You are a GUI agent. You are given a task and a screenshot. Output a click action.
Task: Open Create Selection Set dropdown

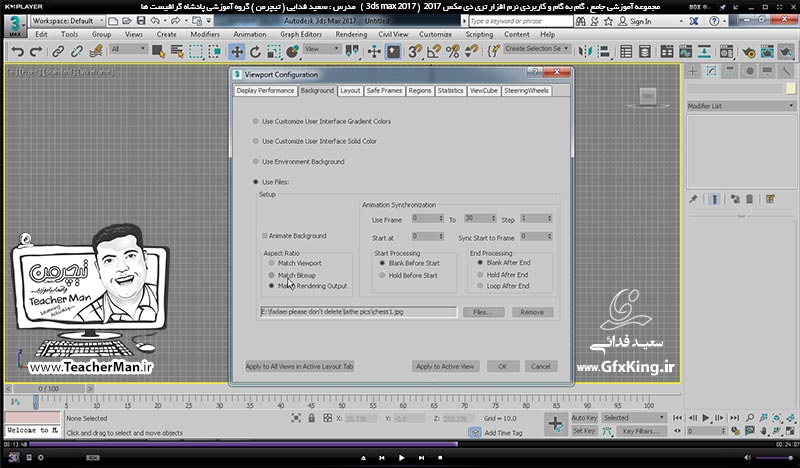[537, 48]
